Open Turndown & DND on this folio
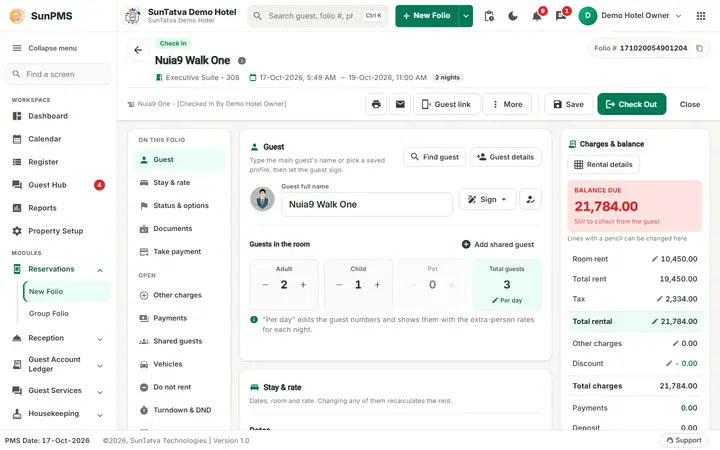 (x=179, y=410)
